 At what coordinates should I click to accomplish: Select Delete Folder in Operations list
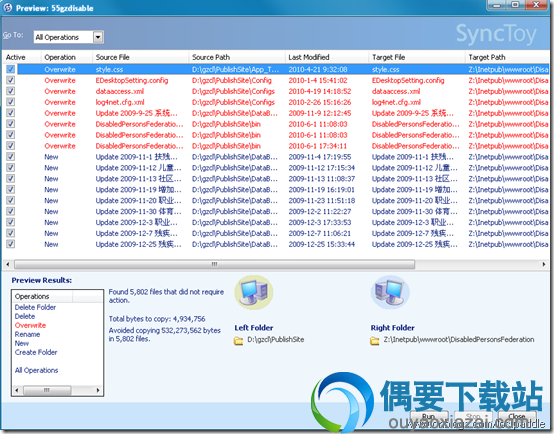click(x=35, y=307)
